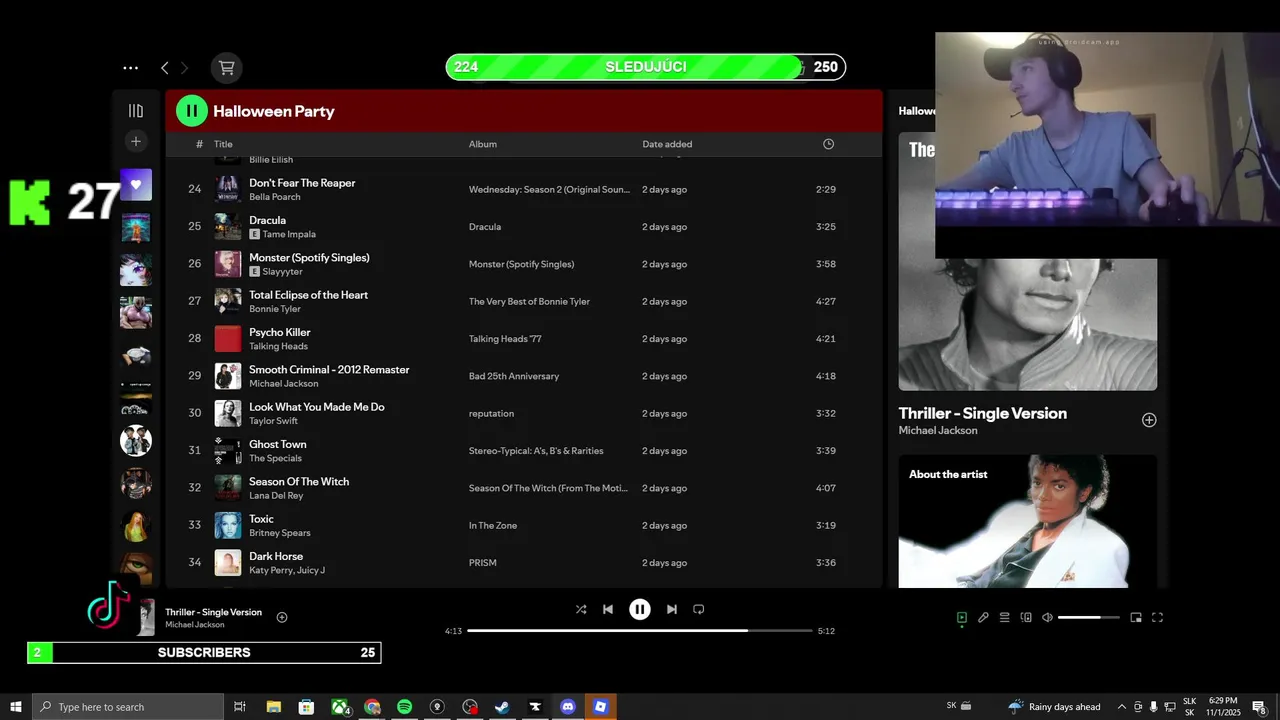Open Xbox app from taskbar
Viewport: 1280px width, 720px height.
(340, 707)
